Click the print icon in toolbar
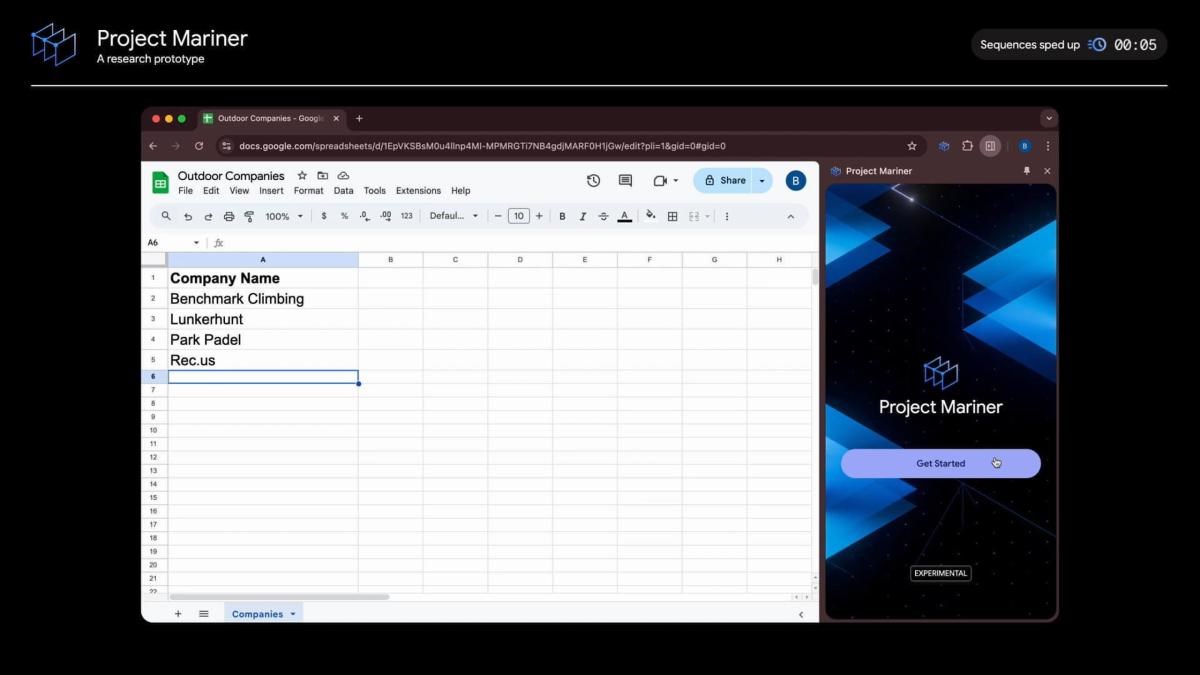Image resolution: width=1200 pixels, height=675 pixels. [x=229, y=216]
